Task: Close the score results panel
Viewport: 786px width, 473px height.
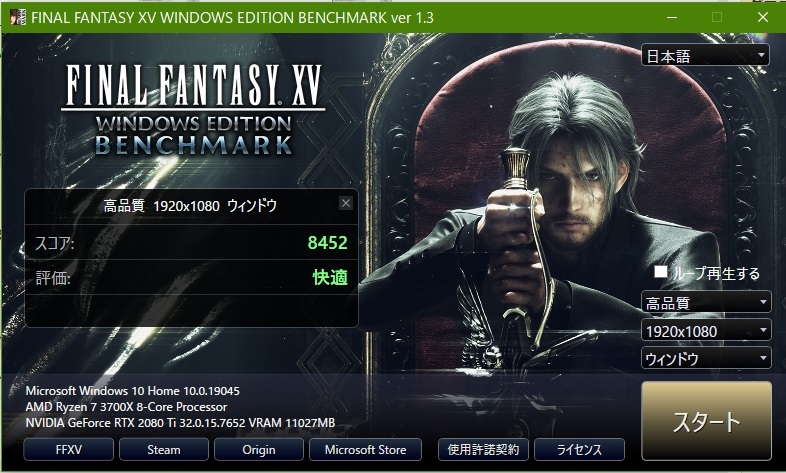Action: 346,203
